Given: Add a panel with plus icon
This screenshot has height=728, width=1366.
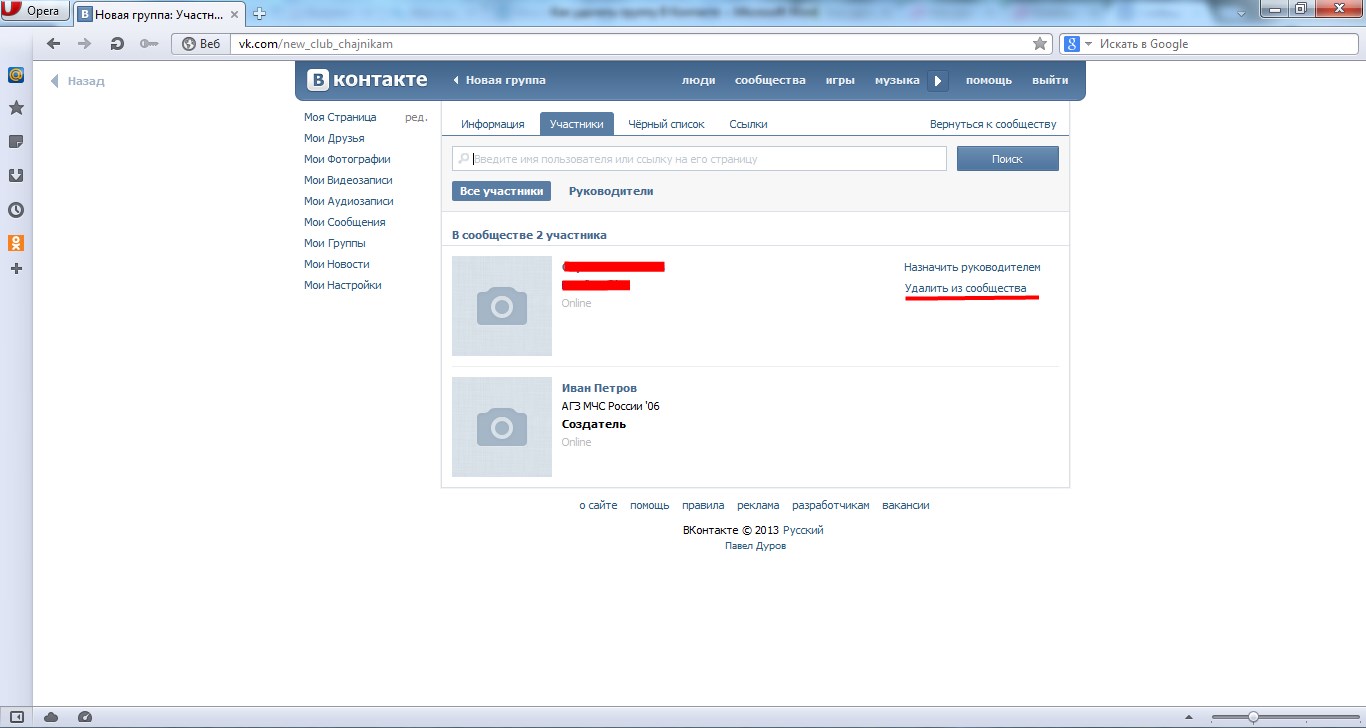Looking at the screenshot, I should pyautogui.click(x=16, y=268).
